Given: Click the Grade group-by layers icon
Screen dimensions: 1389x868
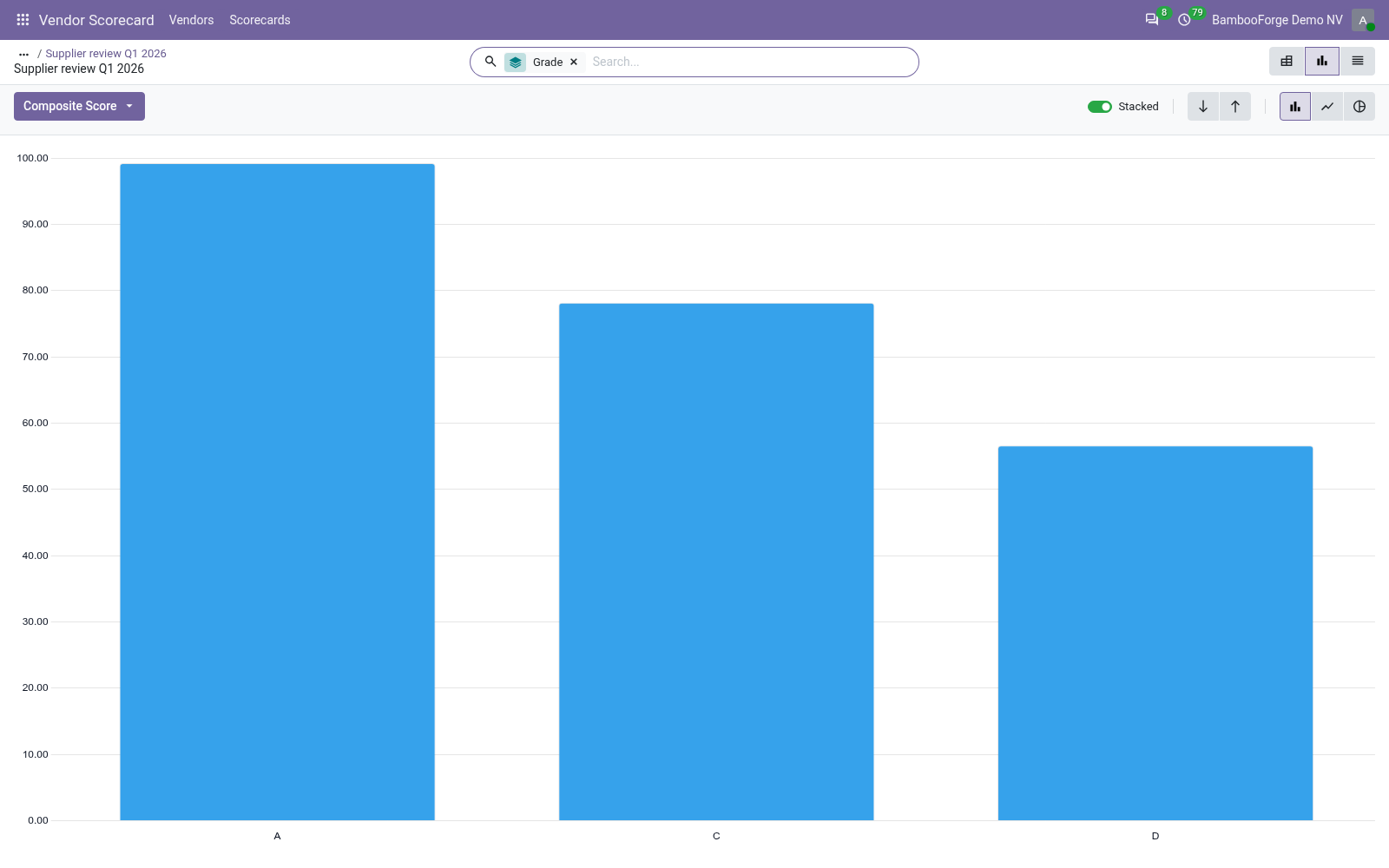Looking at the screenshot, I should (x=516, y=62).
